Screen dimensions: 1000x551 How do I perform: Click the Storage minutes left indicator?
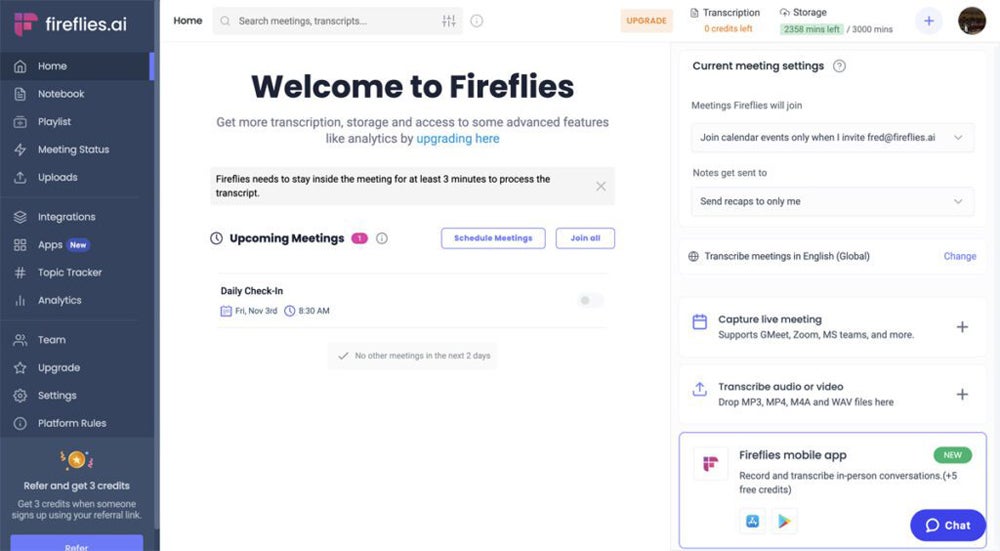[x=810, y=29]
